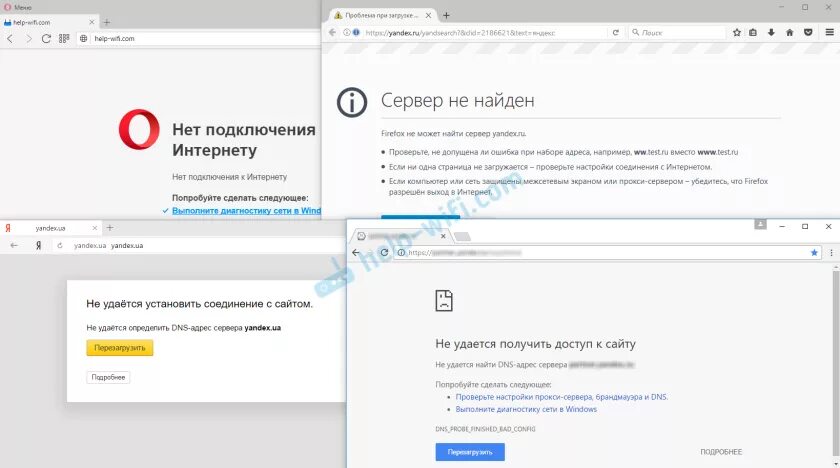
Task: Click Firefox search field Поиск
Action: 677,33
